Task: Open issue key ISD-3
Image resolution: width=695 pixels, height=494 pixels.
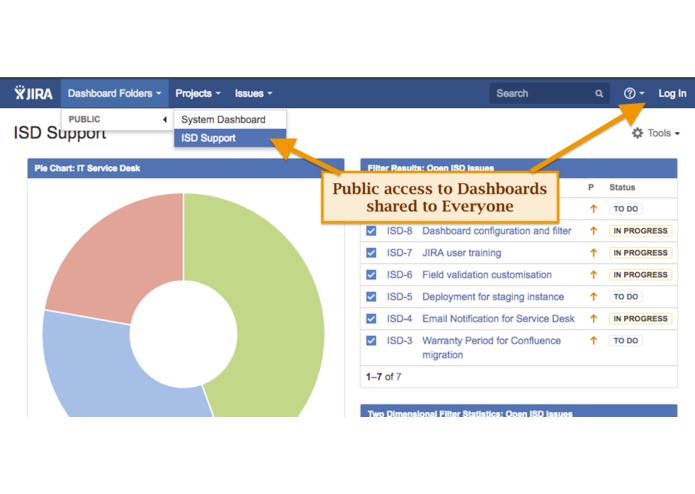Action: tap(399, 340)
